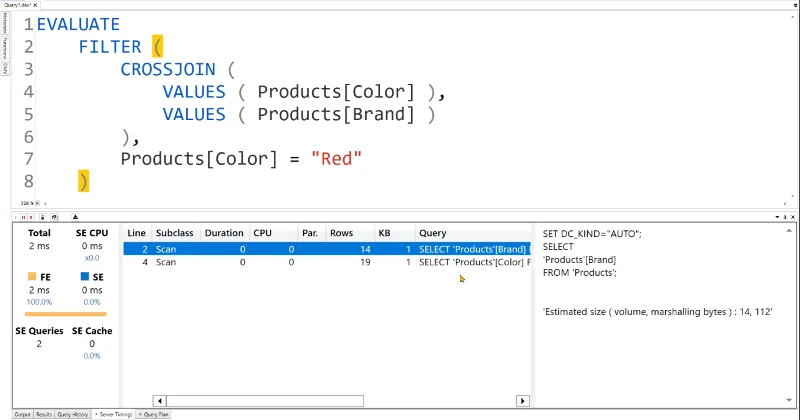The width and height of the screenshot is (800, 420).
Task: Switch to the Query History tab
Action: tap(72, 414)
